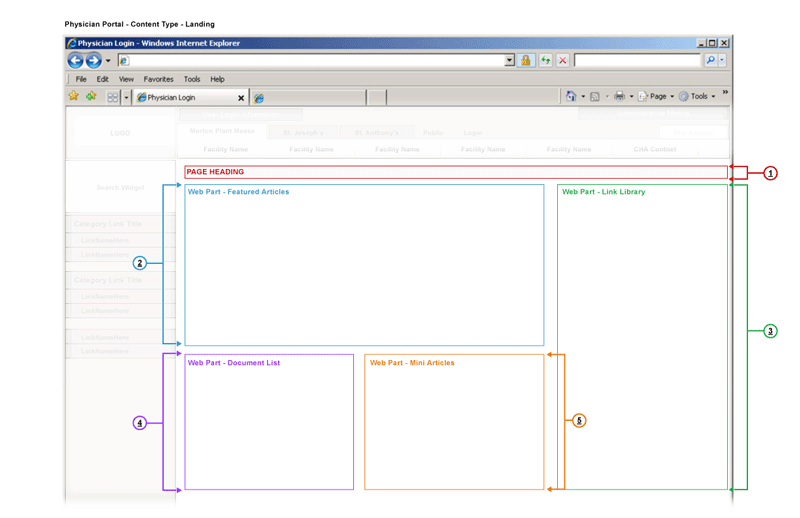Maximize the Internet Explorer window
The image size is (800, 518).
coord(712,43)
